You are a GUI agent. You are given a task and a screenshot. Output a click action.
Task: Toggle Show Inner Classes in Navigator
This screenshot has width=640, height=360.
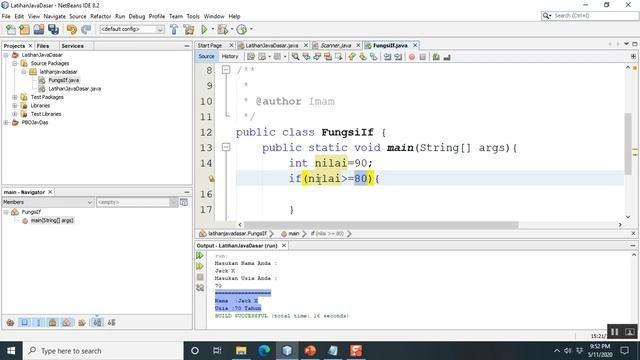click(67, 322)
